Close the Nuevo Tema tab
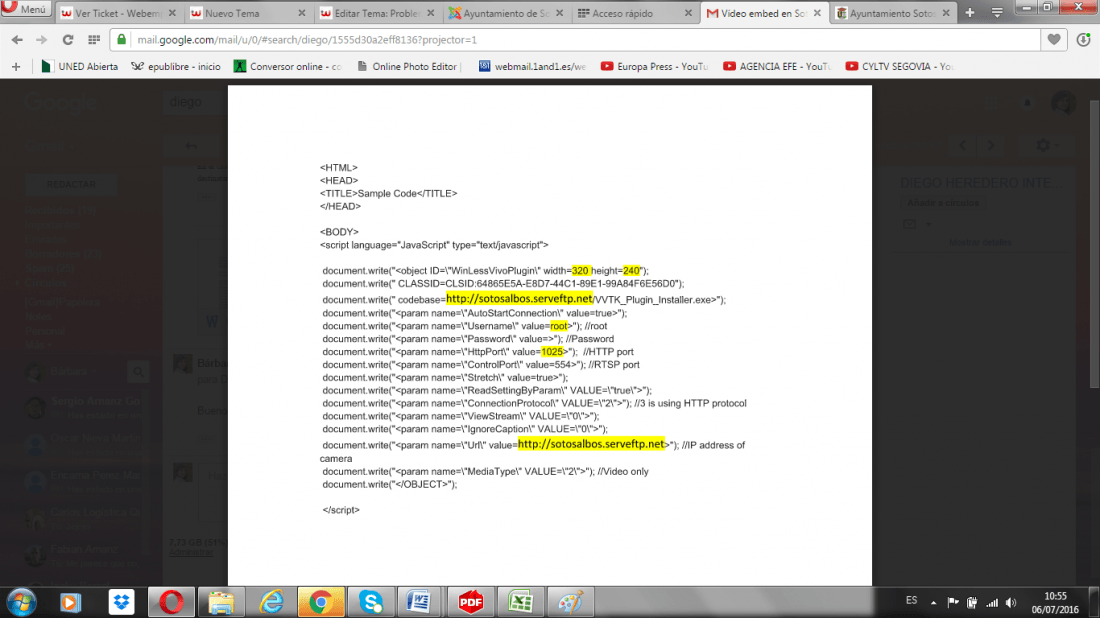Screen dimensions: 1100x618 (x=302, y=13)
